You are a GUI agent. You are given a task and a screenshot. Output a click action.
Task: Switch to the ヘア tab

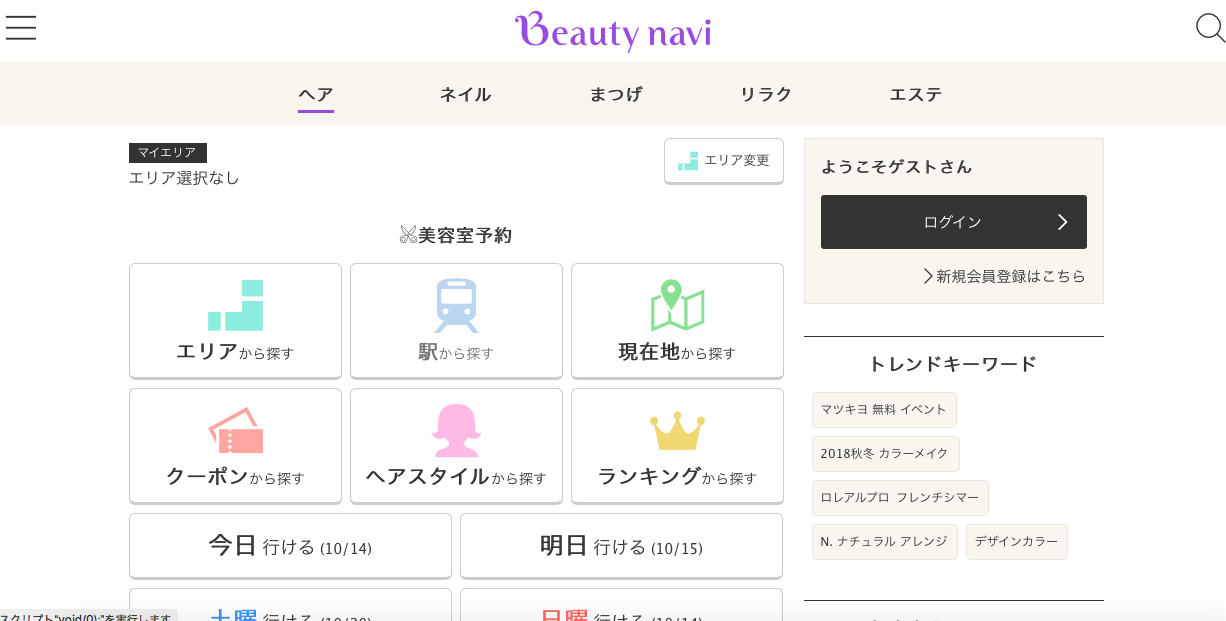pyautogui.click(x=316, y=95)
